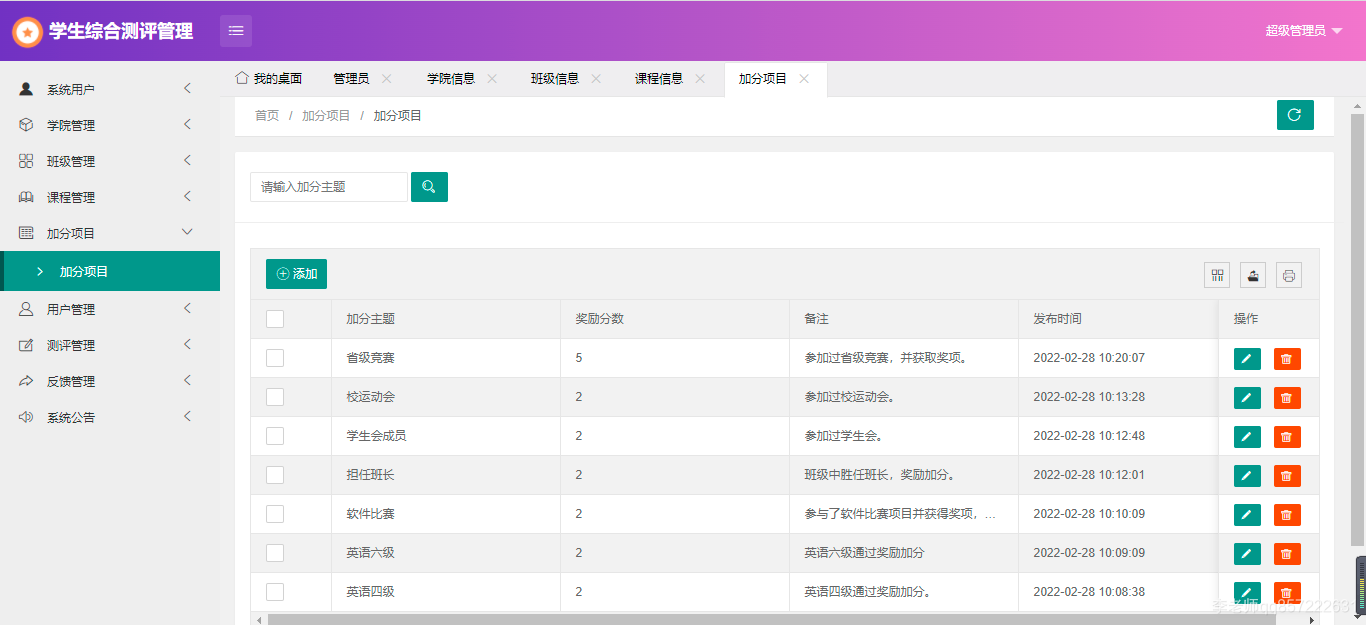
Task: Close the 管理员 tab
Action: pos(387,79)
